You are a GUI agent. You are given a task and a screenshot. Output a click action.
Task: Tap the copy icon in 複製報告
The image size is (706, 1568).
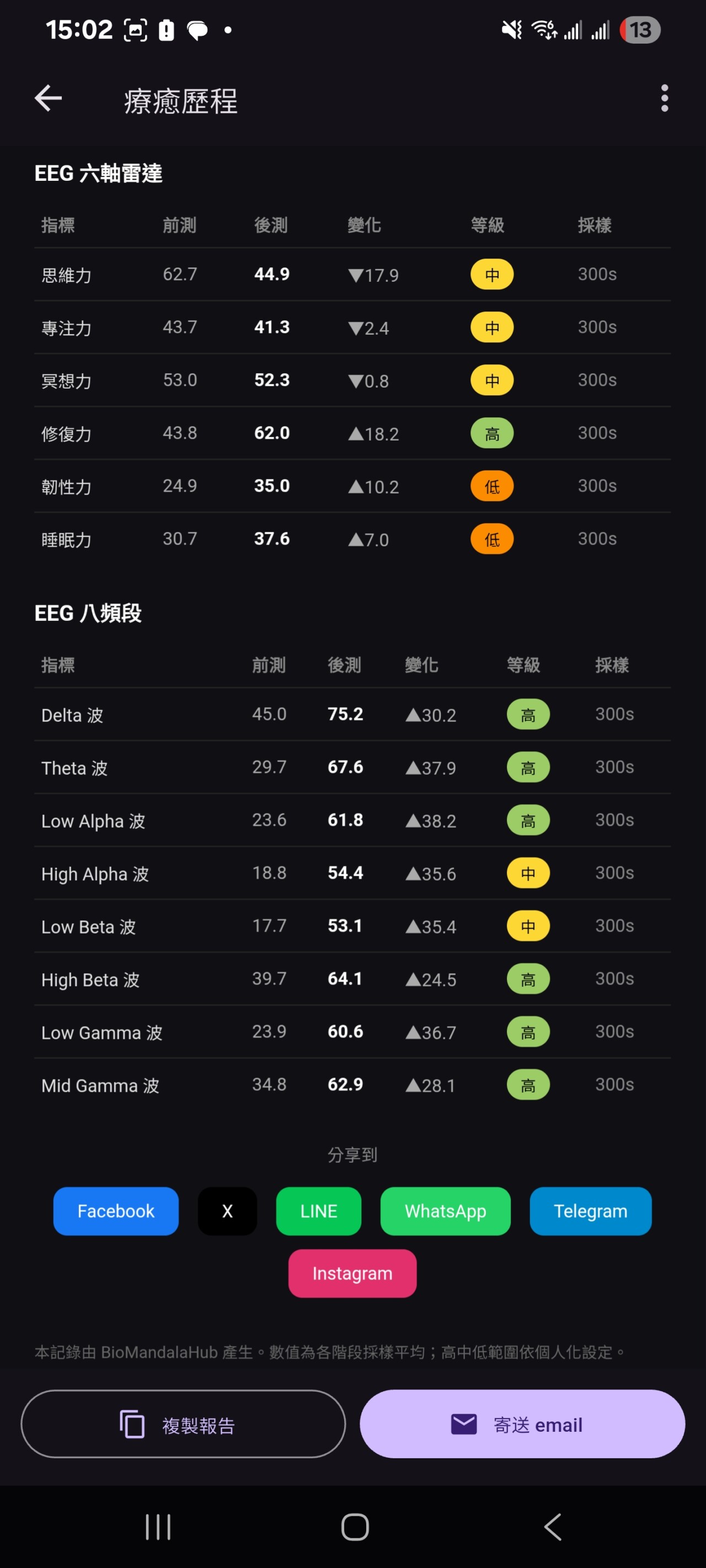132,1424
